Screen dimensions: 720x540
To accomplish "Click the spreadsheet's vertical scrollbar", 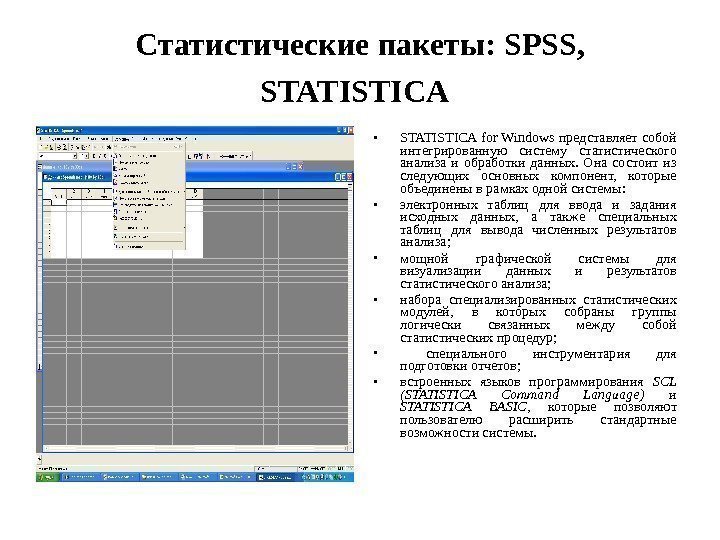I will (350, 315).
